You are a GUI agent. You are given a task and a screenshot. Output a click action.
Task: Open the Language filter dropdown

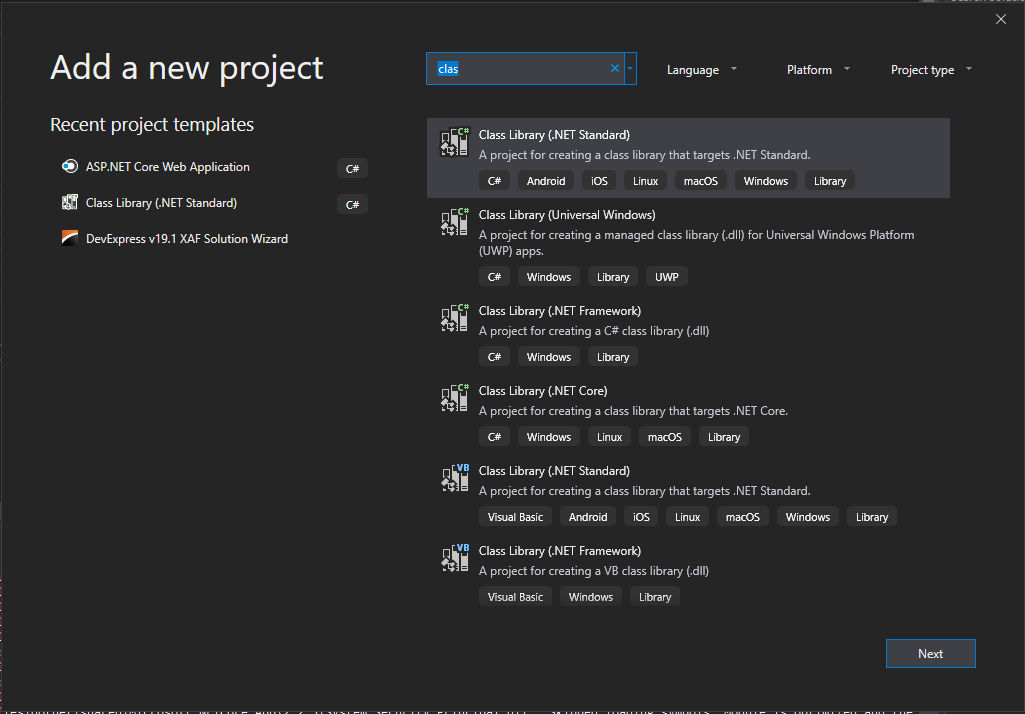701,69
